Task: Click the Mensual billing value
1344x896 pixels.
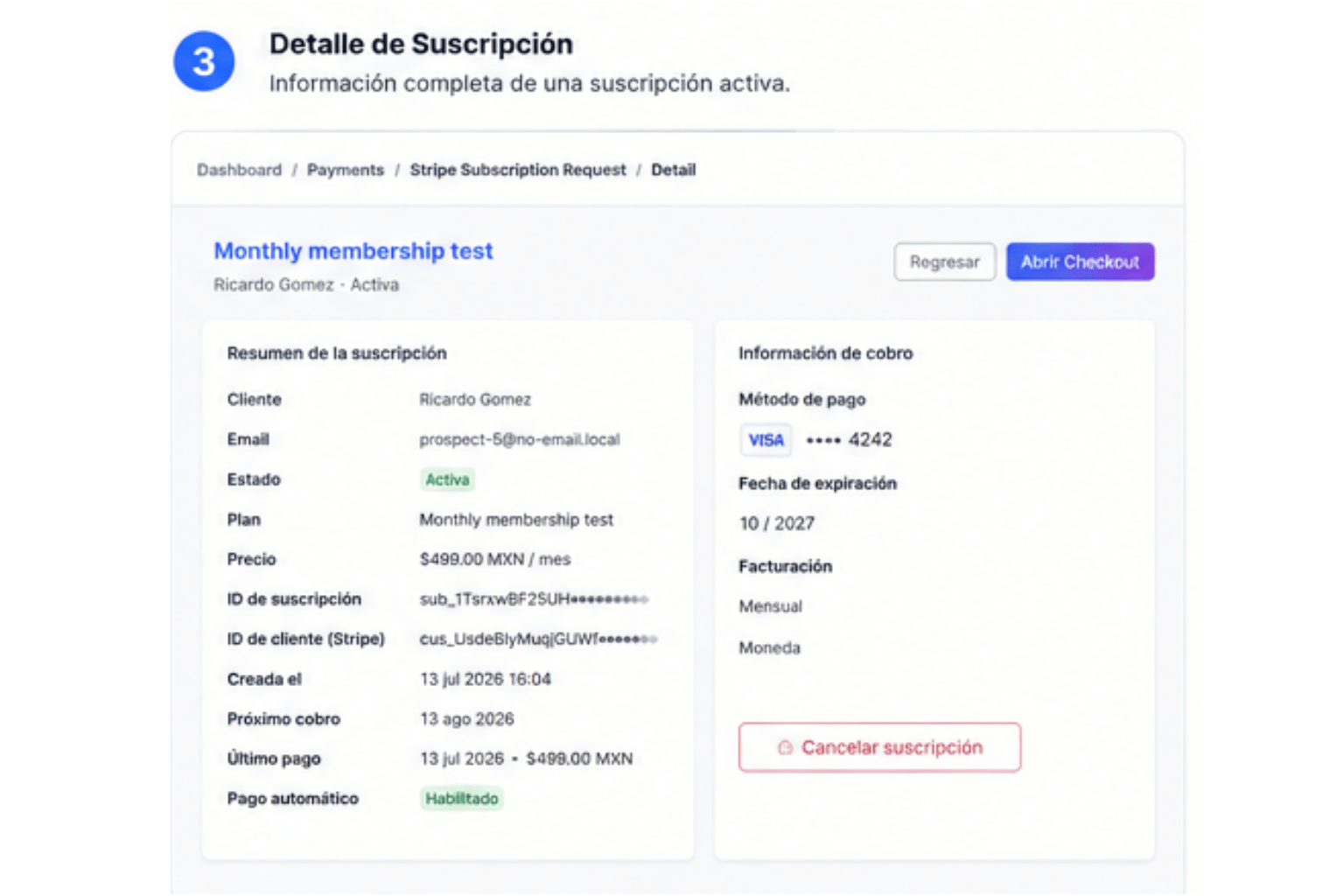Action: pyautogui.click(x=771, y=606)
